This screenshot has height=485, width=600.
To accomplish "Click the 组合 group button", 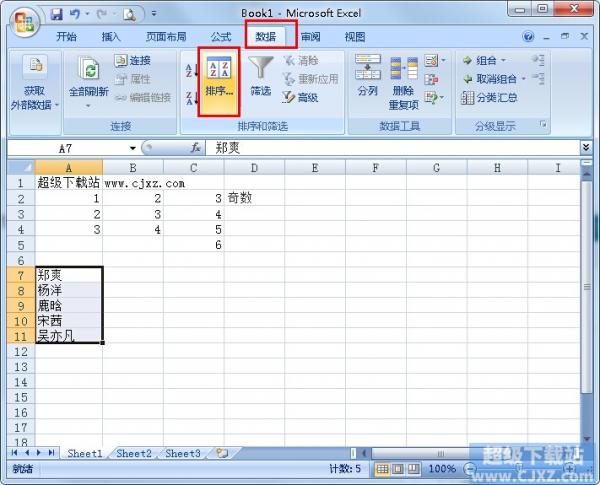I will click(x=480, y=60).
